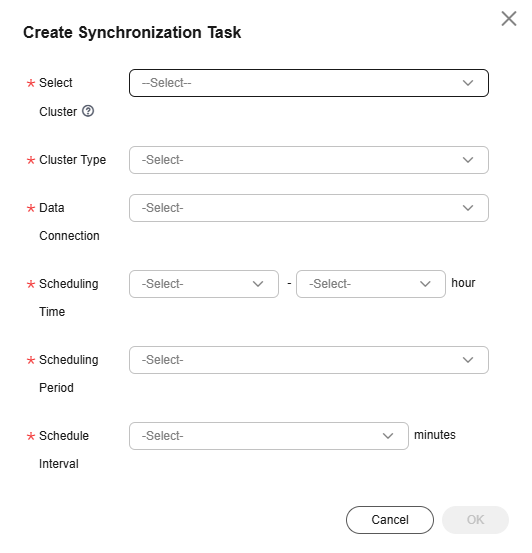Image resolution: width=532 pixels, height=553 pixels.
Task: Click the Create Synchronization Task title
Action: (x=132, y=32)
